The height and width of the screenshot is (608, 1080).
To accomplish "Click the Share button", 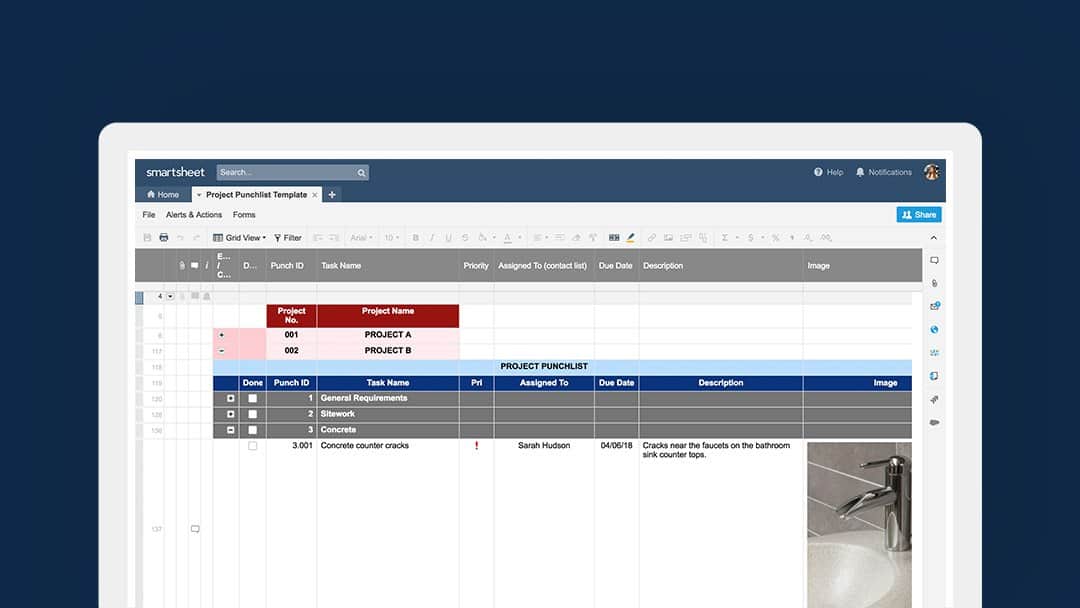I will coord(918,214).
